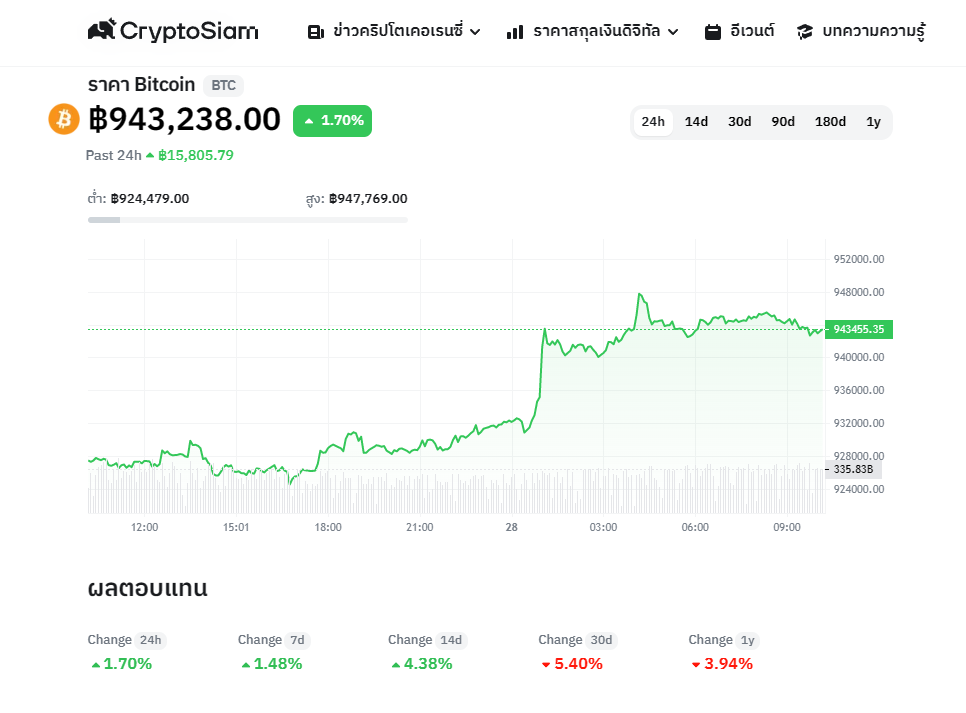Switch chart range to 90d
The height and width of the screenshot is (713, 966).
pos(783,122)
